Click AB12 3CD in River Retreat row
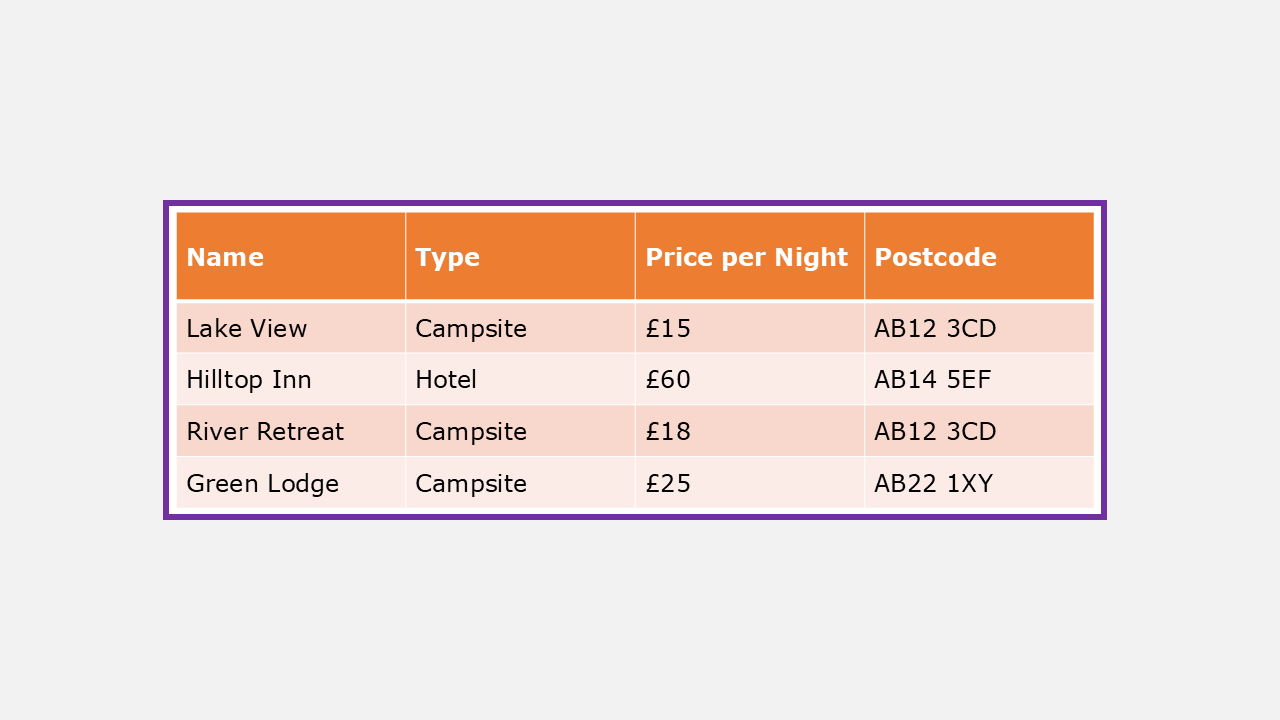 click(978, 432)
